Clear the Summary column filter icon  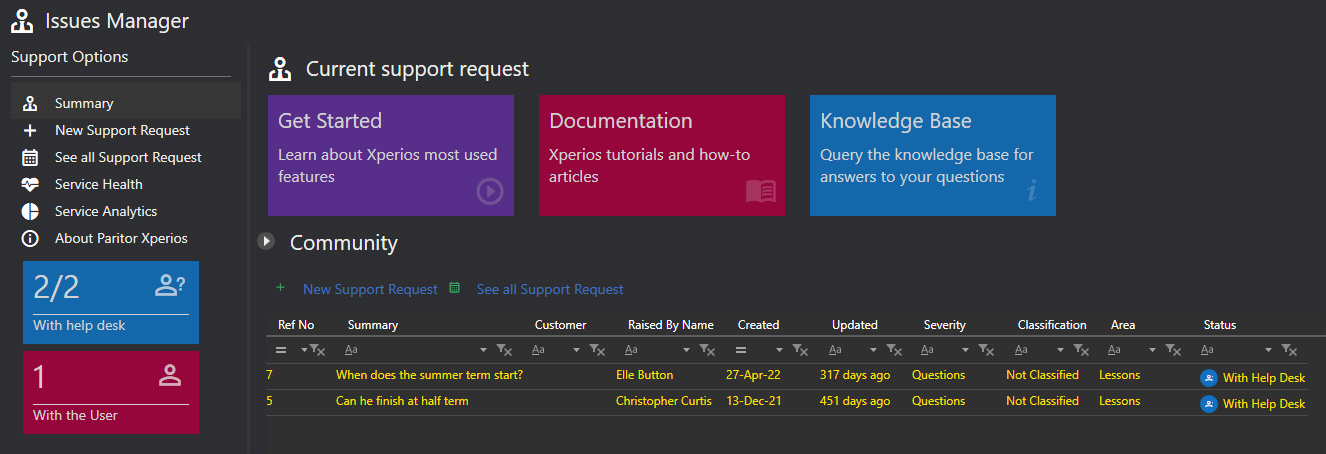(504, 350)
